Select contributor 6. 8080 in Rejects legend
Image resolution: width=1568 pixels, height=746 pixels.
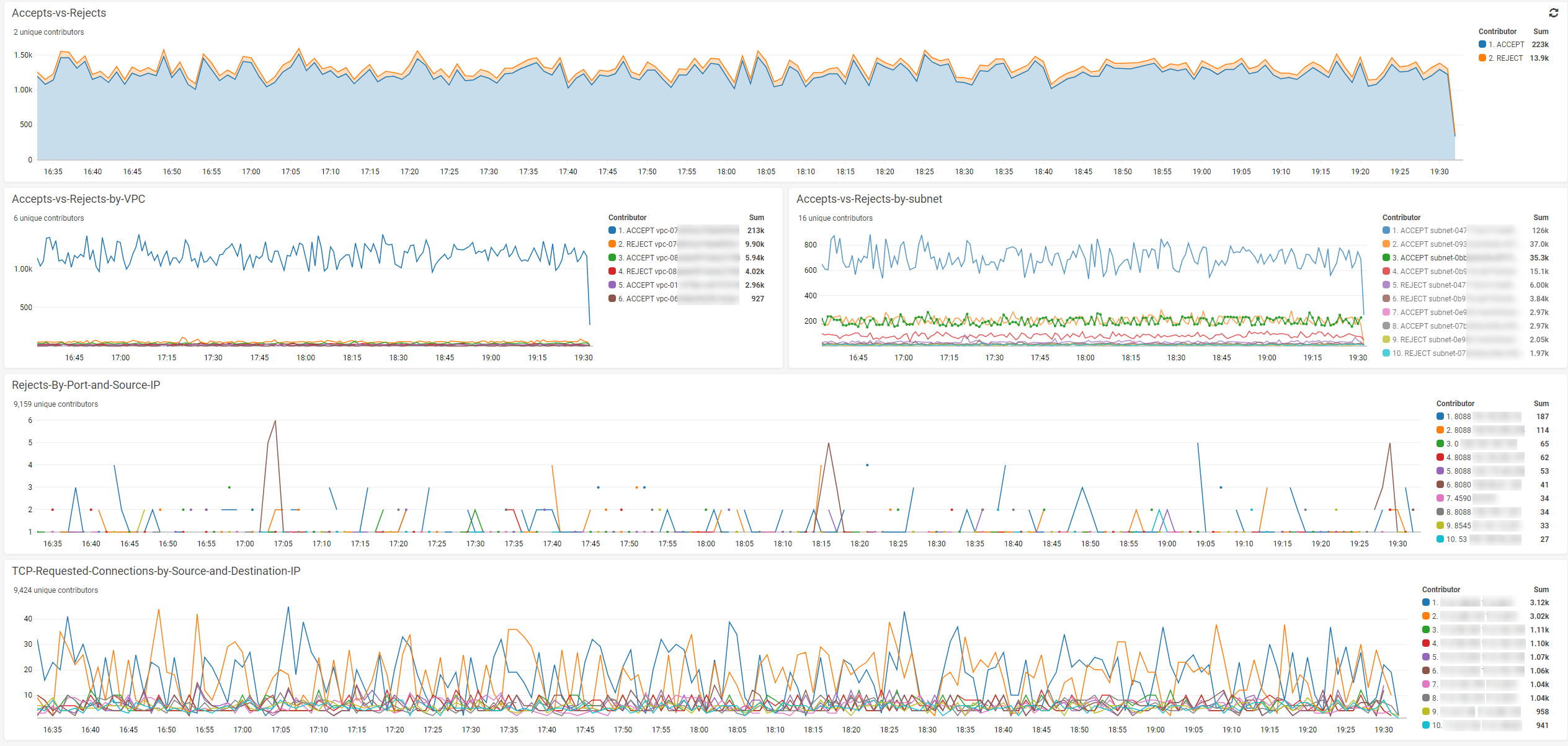pyautogui.click(x=1458, y=484)
